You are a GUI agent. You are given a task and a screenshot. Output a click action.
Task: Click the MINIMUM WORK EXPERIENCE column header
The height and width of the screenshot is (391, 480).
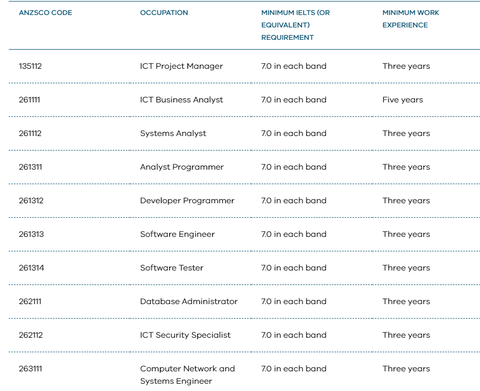pos(411,19)
